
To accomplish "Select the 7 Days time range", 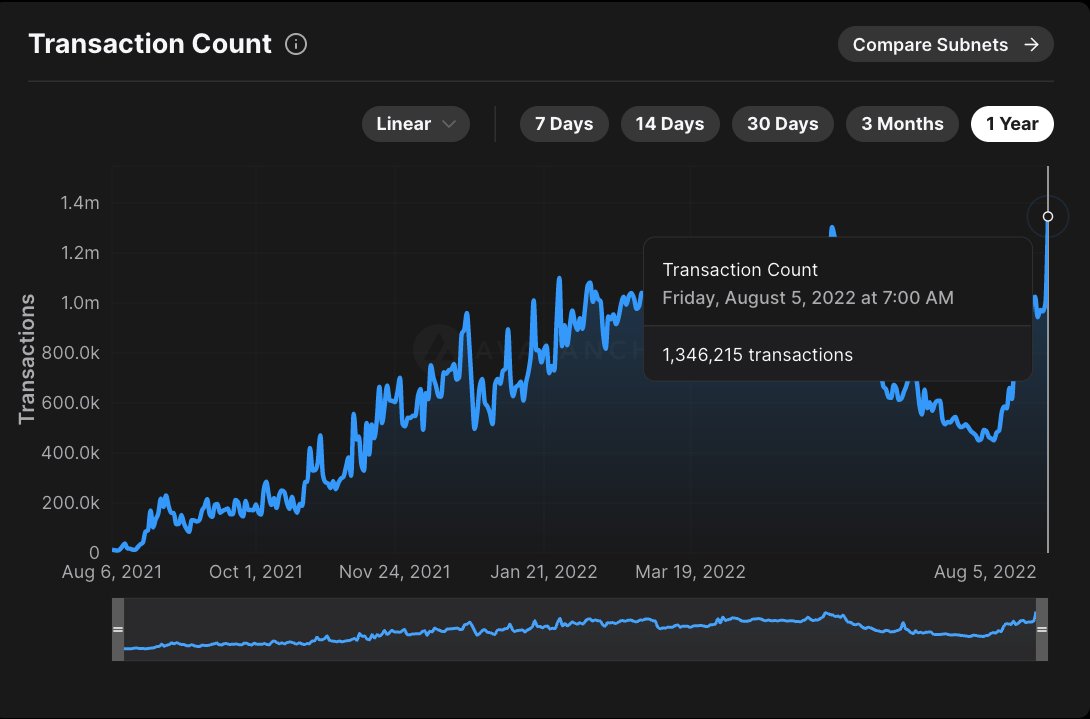I will [564, 124].
